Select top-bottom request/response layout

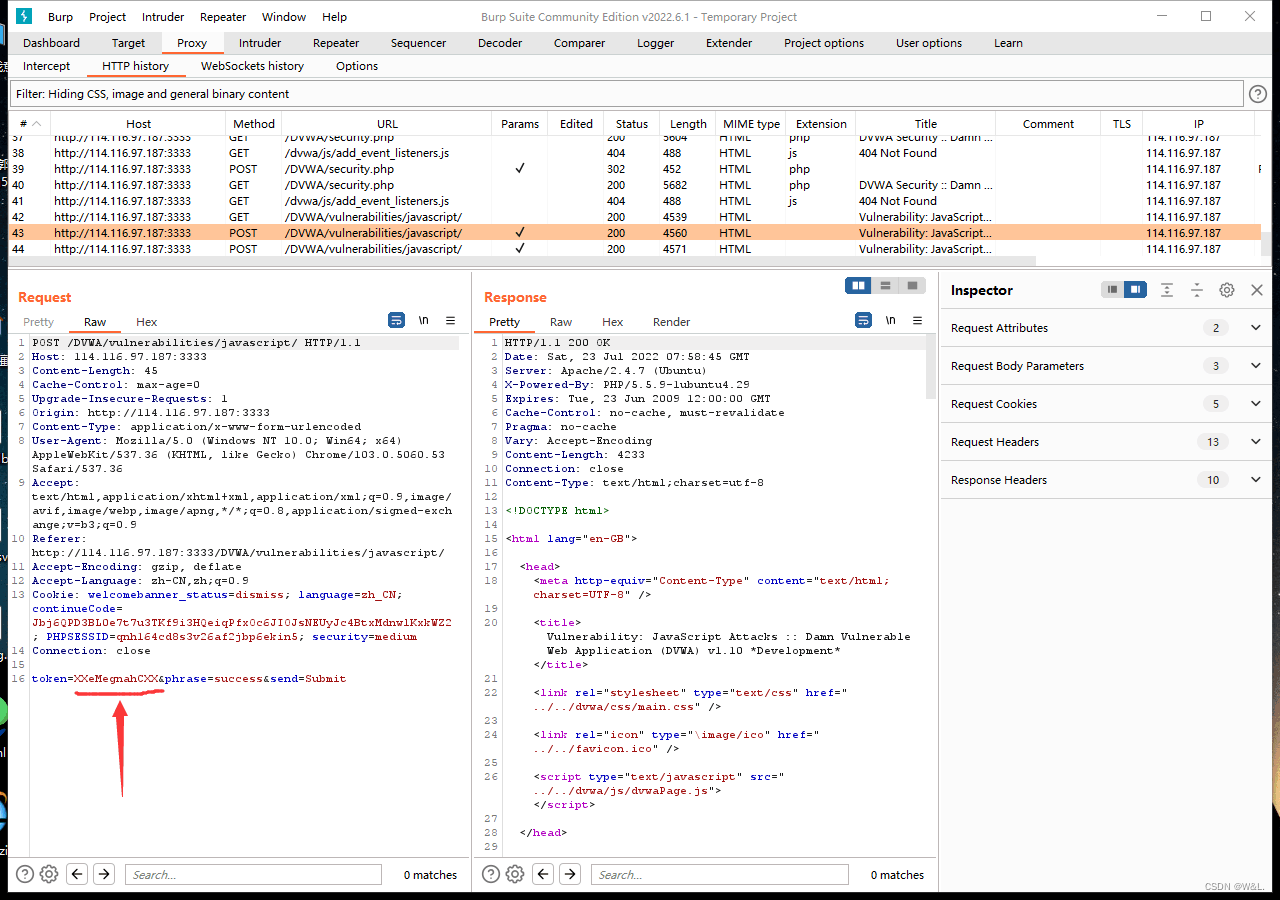(x=885, y=286)
